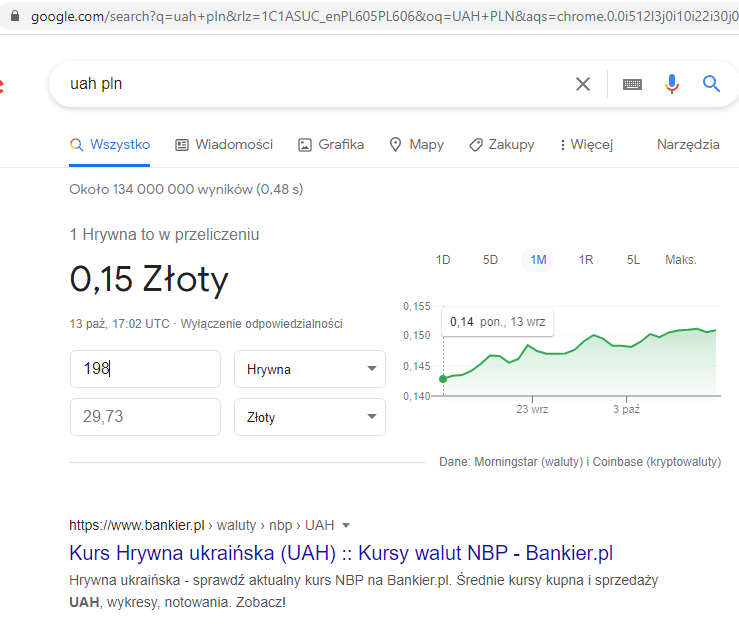Image resolution: width=739 pixels, height=630 pixels.
Task: Open the Kurs Hrywna ukraińska Bankier.pl link
Action: click(x=341, y=553)
